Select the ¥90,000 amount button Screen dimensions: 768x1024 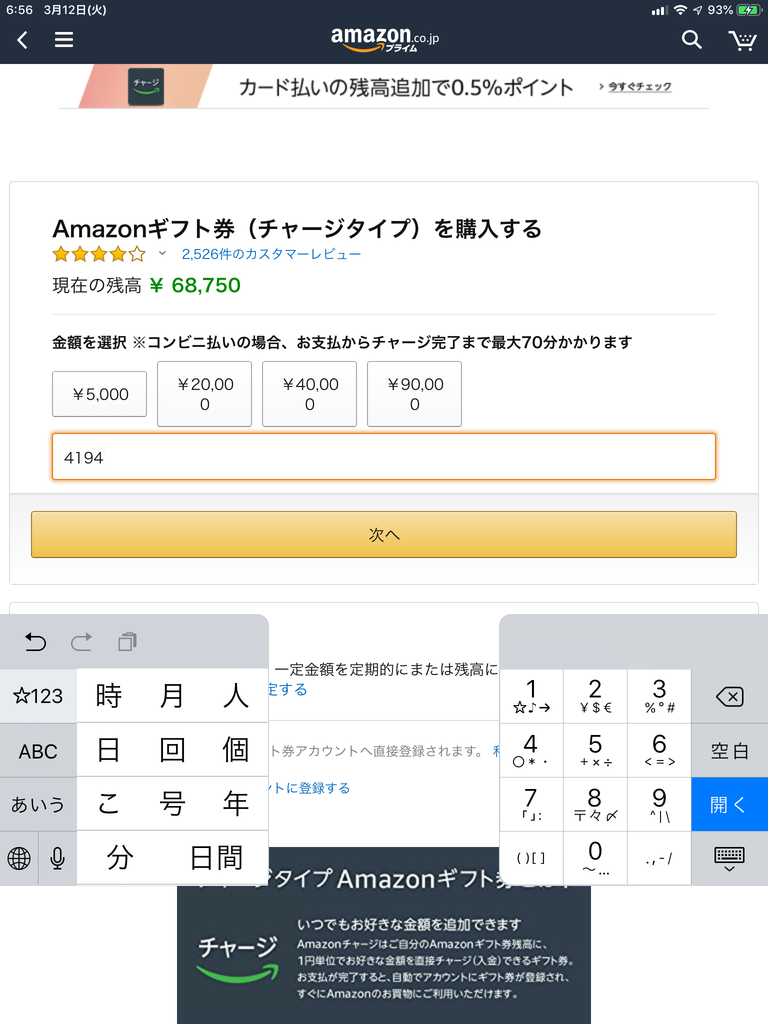pos(415,394)
